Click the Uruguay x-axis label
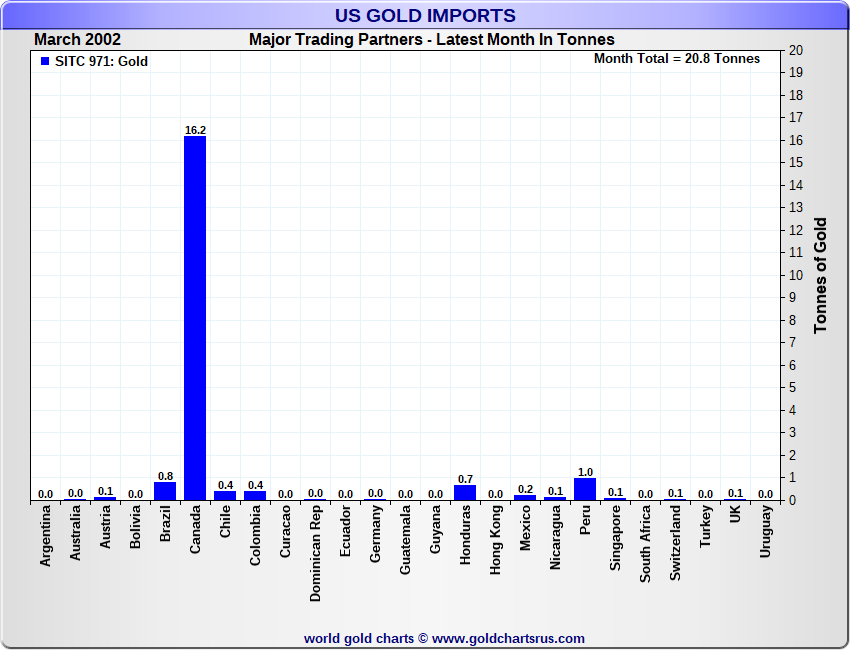This screenshot has height=650, width=850. 766,532
